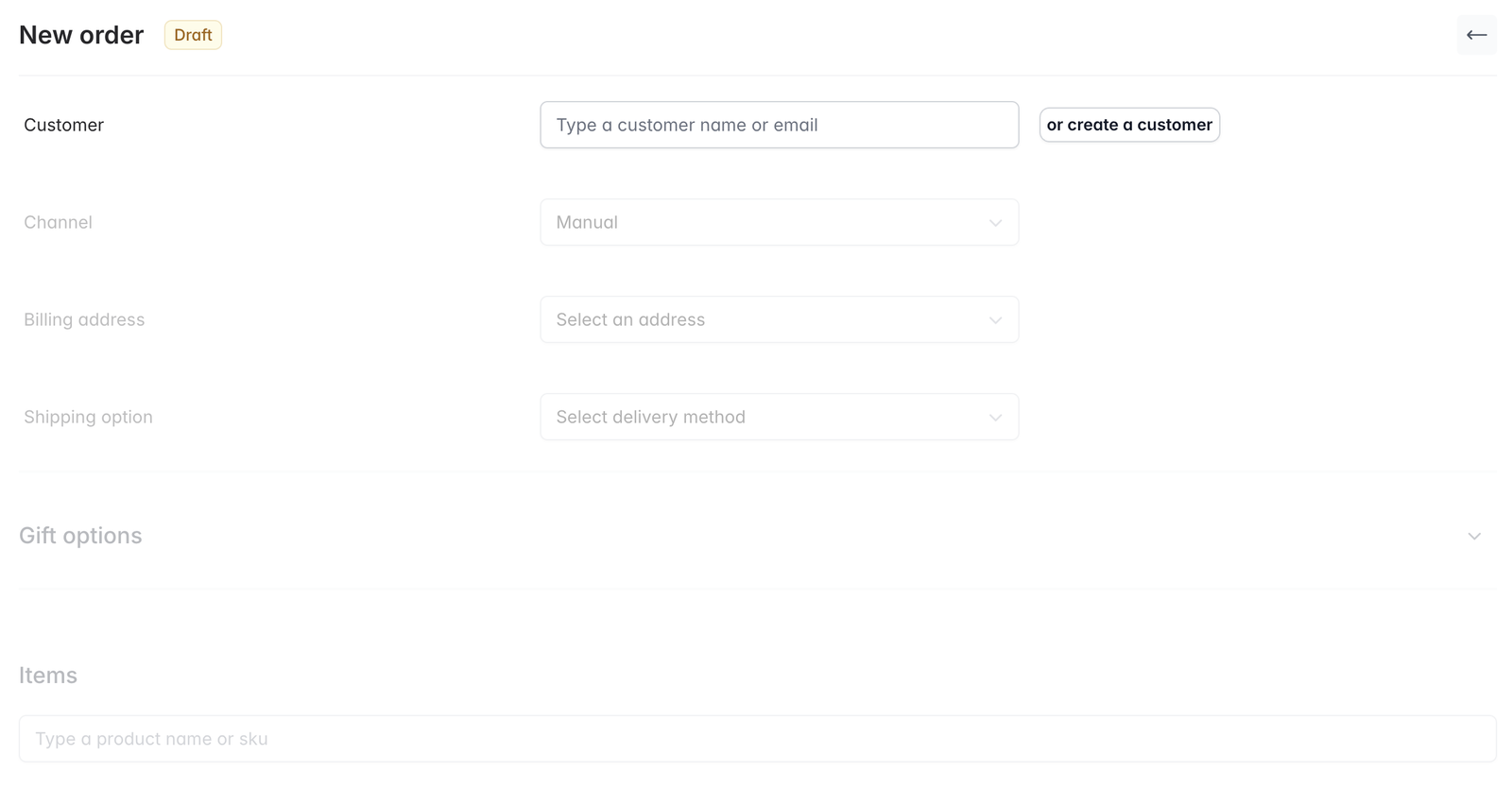The height and width of the screenshot is (806, 1512).
Task: Open the Select delivery method dropdown
Action: [x=780, y=417]
